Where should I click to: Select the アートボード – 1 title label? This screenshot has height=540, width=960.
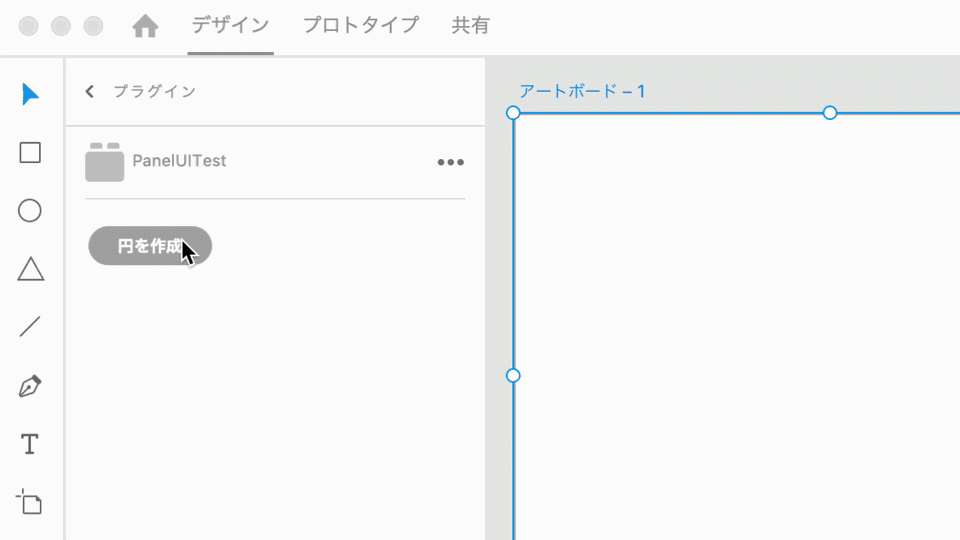click(x=582, y=91)
